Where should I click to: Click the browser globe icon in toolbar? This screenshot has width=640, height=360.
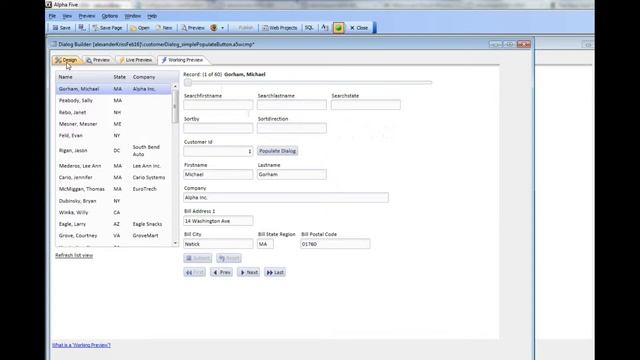(213, 28)
